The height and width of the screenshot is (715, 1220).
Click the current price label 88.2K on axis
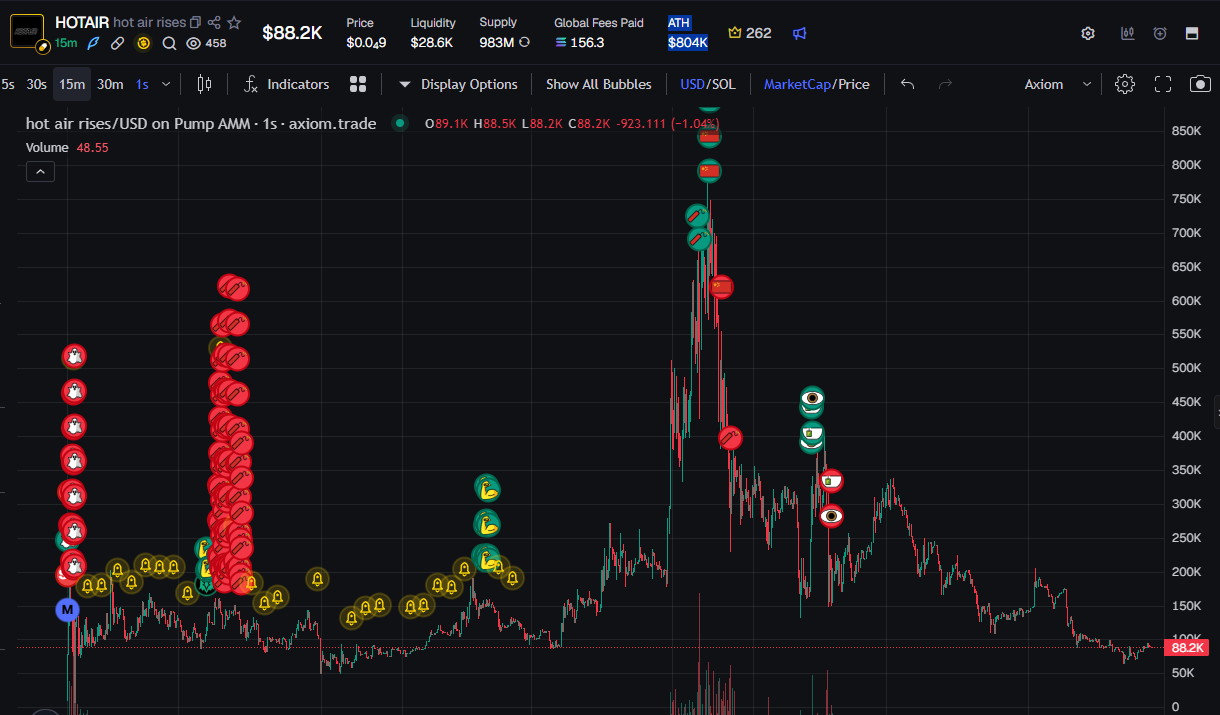[1187, 648]
